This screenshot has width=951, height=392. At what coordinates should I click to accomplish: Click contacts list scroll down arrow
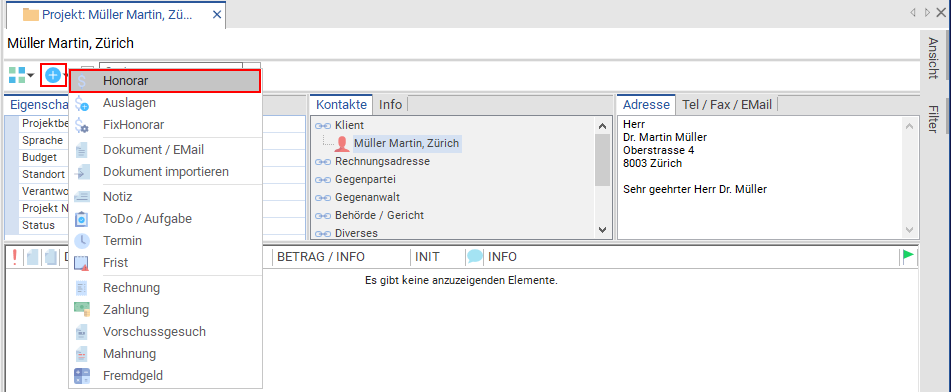(602, 230)
